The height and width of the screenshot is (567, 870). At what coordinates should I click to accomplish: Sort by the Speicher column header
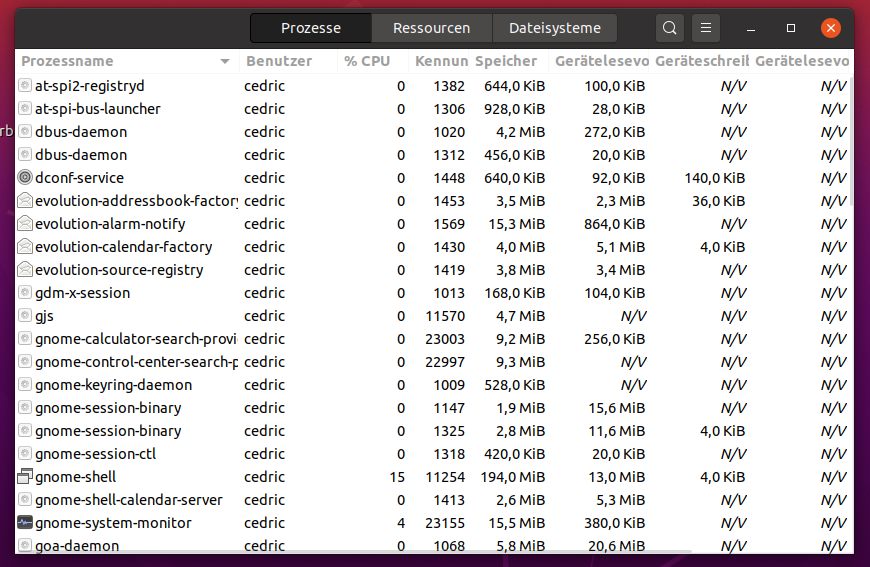pyautogui.click(x=506, y=62)
